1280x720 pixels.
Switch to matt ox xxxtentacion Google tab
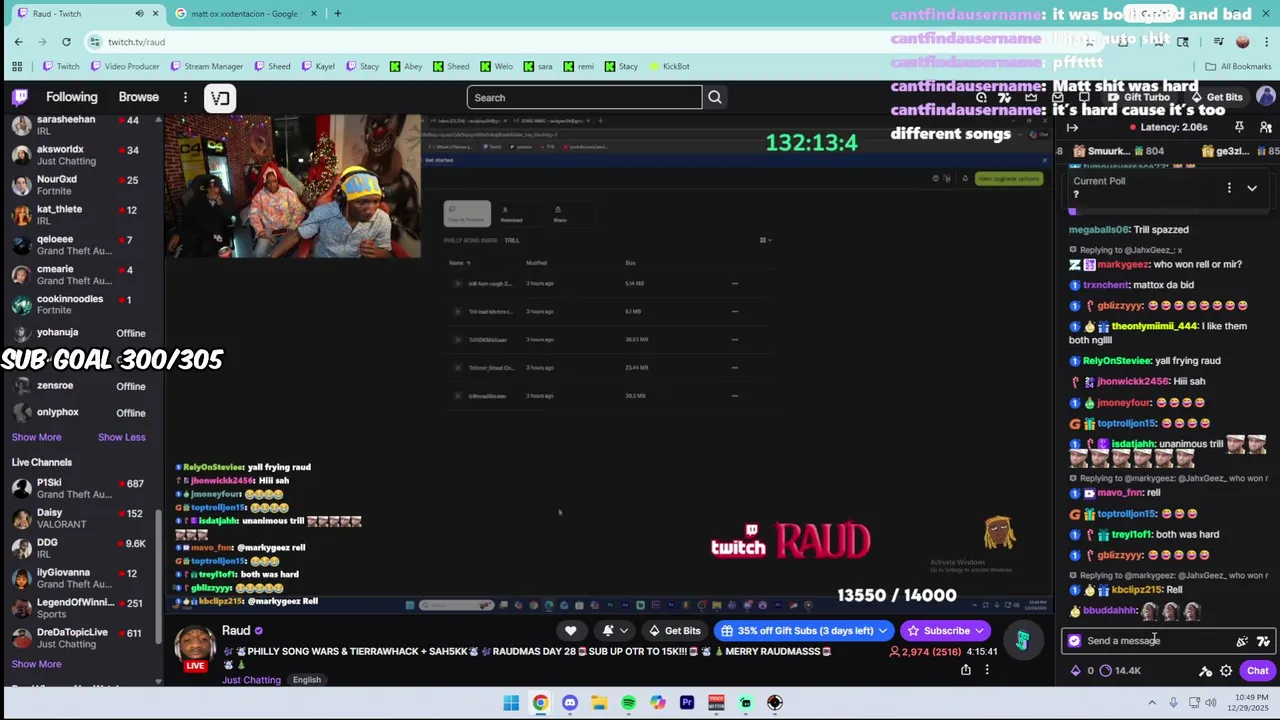245,13
